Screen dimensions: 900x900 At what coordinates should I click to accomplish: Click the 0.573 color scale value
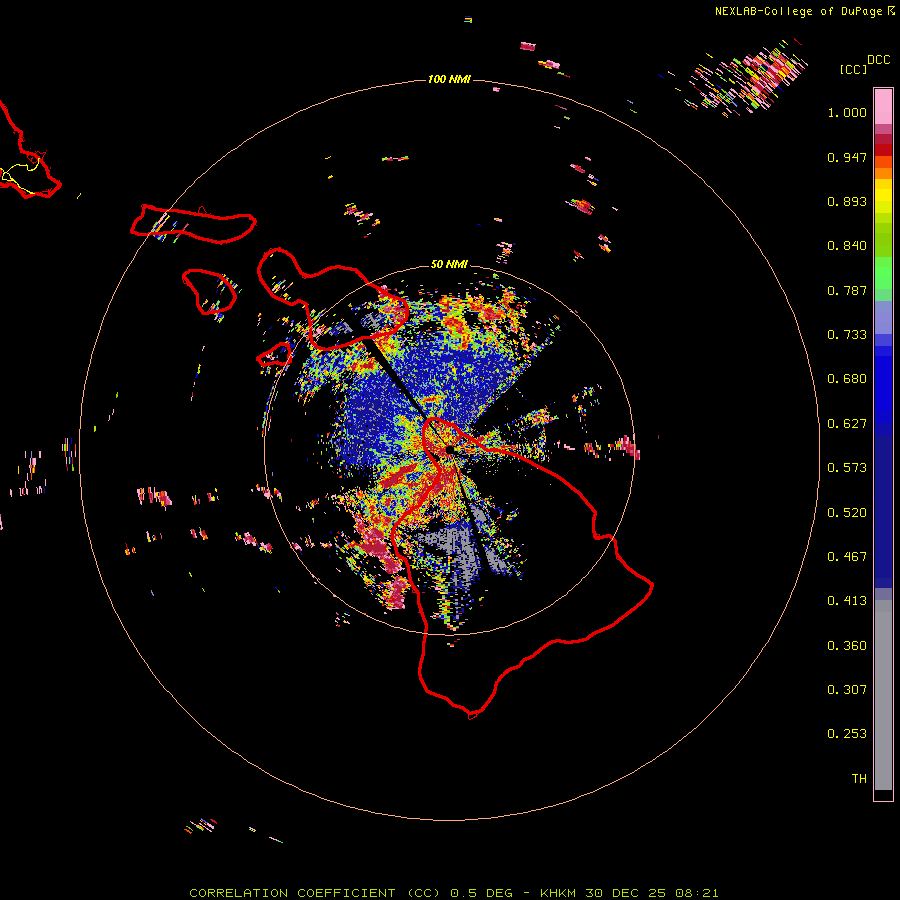click(x=847, y=468)
